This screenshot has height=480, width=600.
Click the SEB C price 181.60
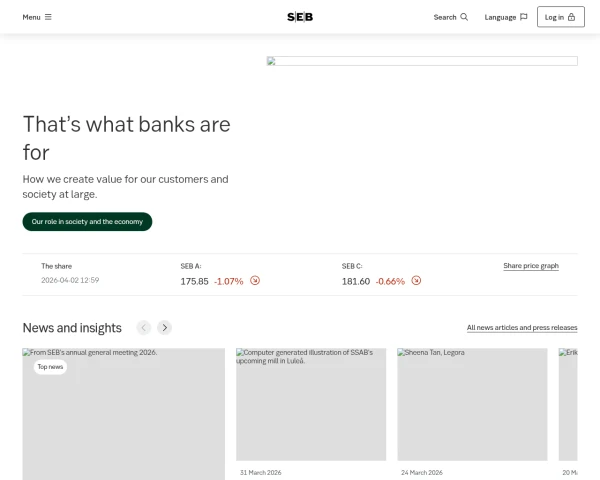click(x=356, y=281)
